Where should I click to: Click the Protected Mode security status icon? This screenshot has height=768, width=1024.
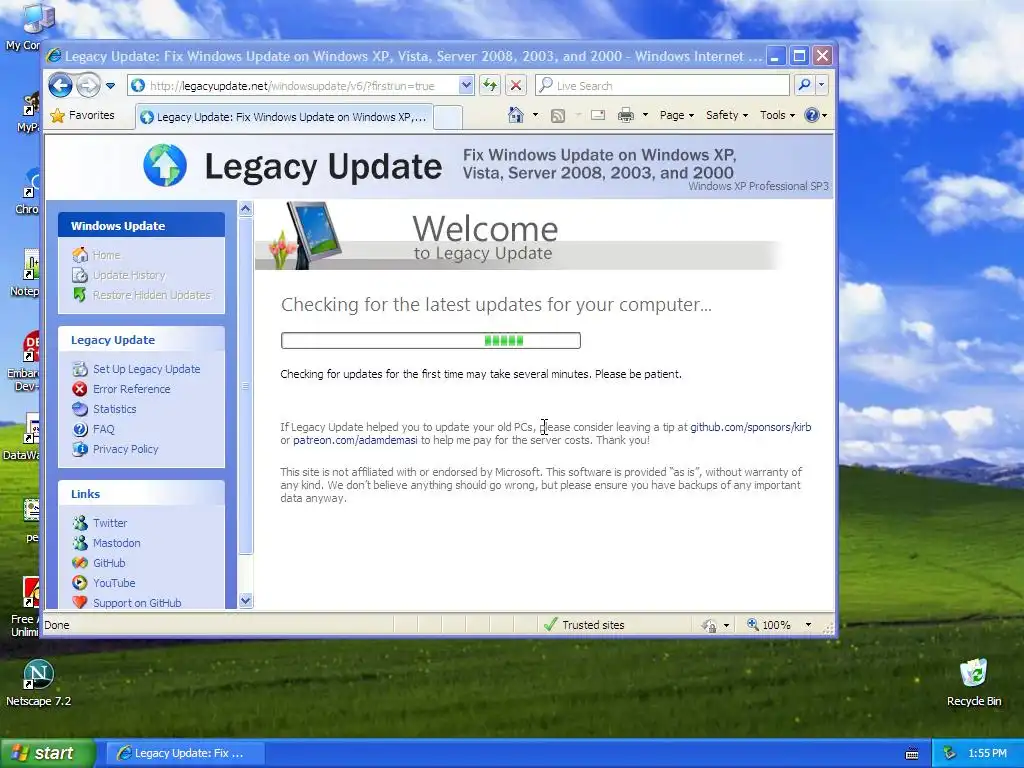pyautogui.click(x=709, y=626)
